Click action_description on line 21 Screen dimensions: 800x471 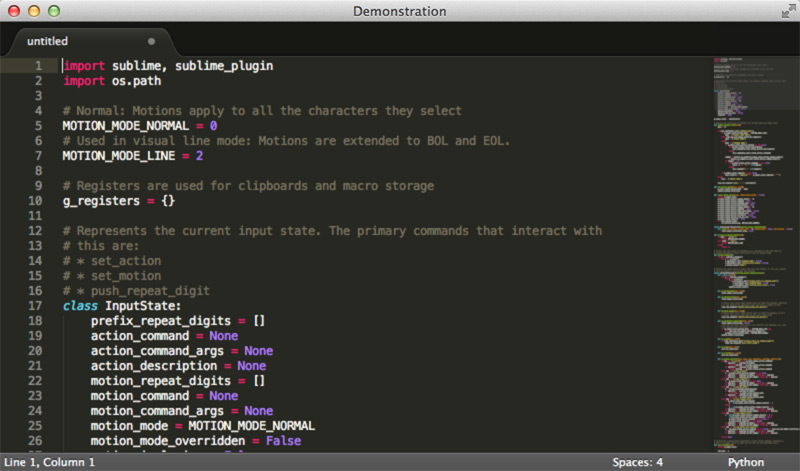tap(154, 366)
